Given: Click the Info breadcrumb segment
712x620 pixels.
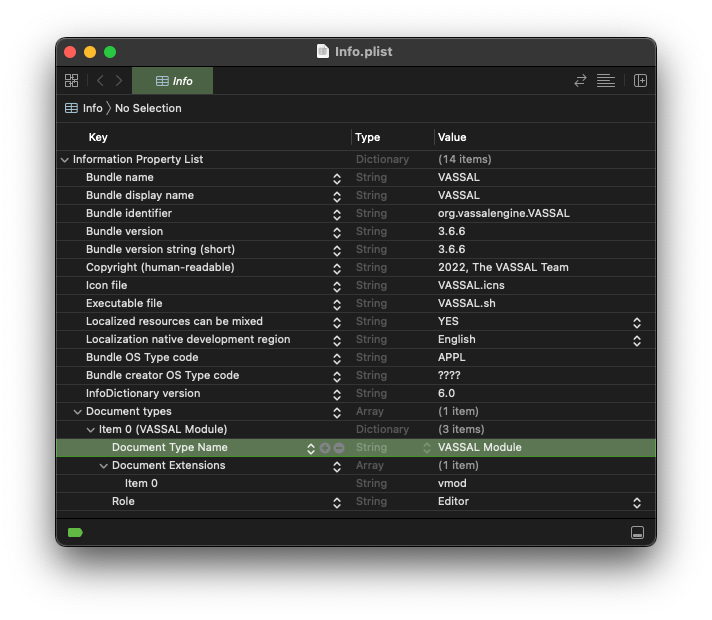Looking at the screenshot, I should click(x=93, y=108).
